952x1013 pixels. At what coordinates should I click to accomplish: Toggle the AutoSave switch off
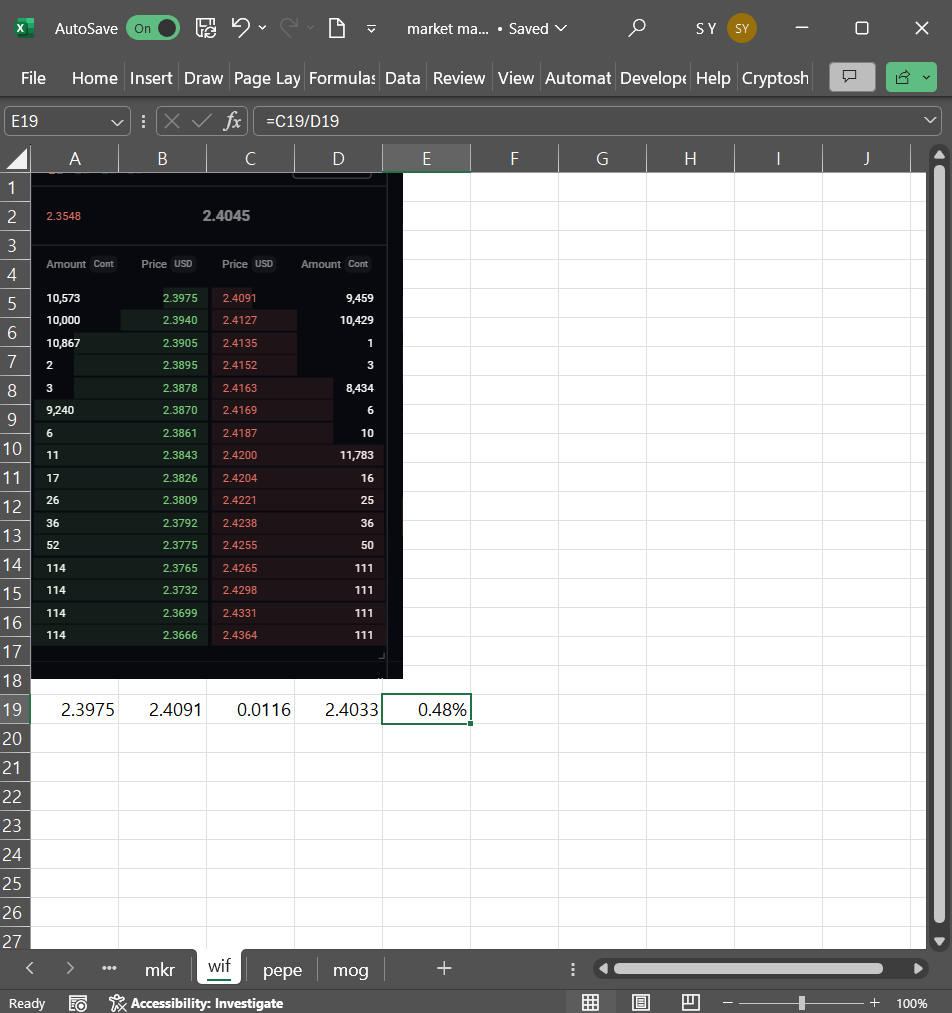click(152, 28)
